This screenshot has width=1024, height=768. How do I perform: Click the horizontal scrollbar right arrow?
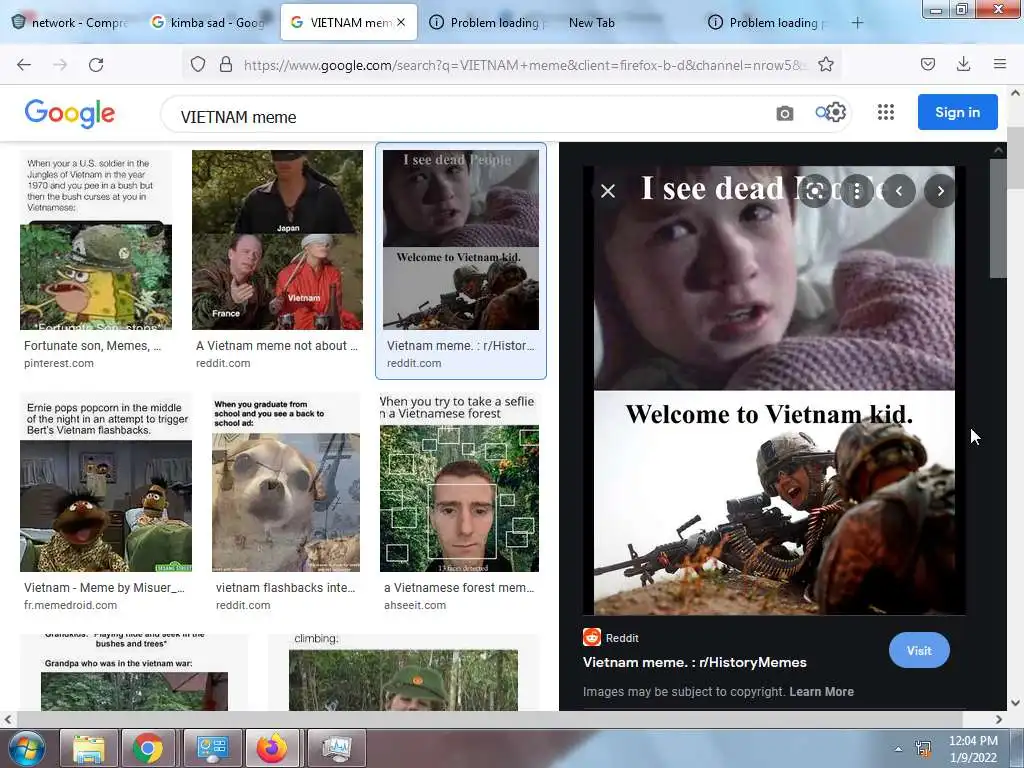coord(999,720)
